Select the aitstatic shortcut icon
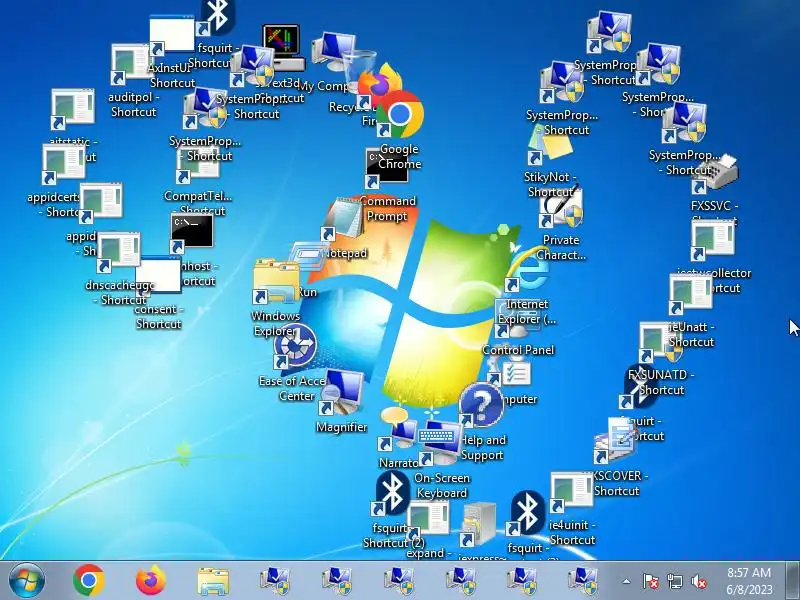 click(x=72, y=110)
